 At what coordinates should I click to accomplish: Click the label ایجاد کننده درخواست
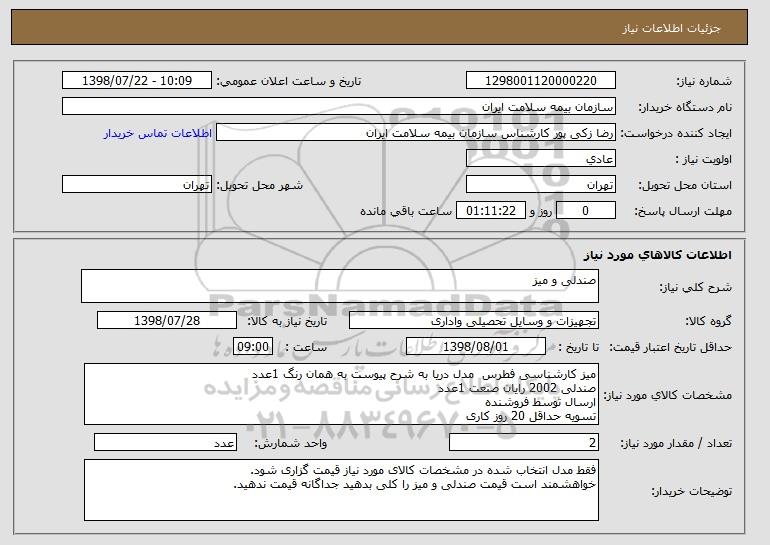(676, 134)
